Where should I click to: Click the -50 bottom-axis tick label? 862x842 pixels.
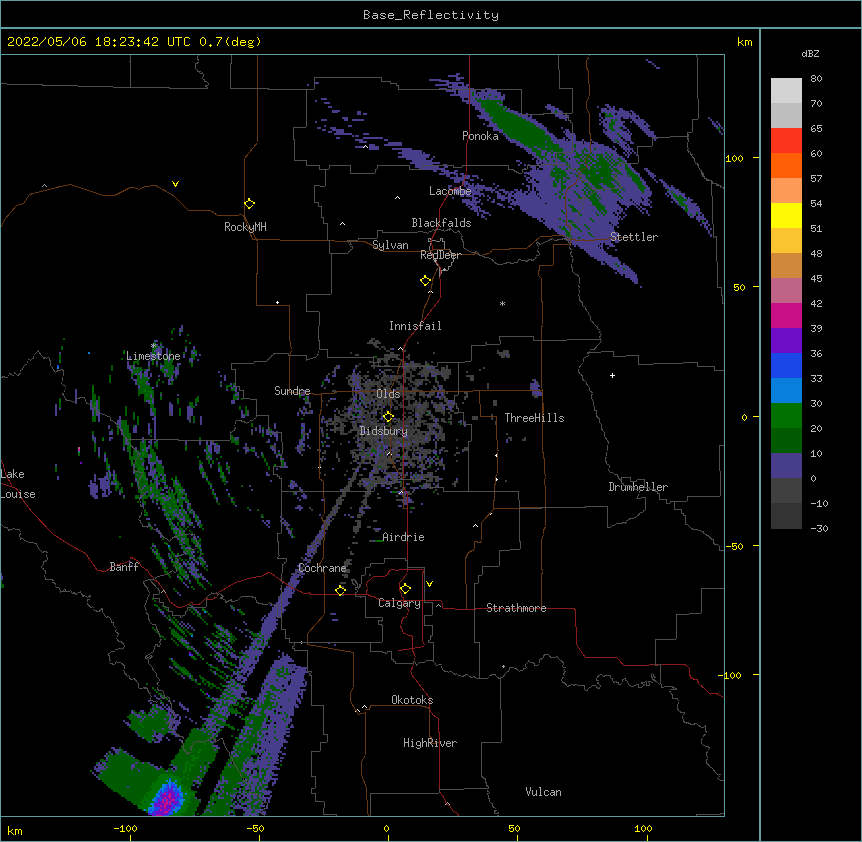(255, 828)
